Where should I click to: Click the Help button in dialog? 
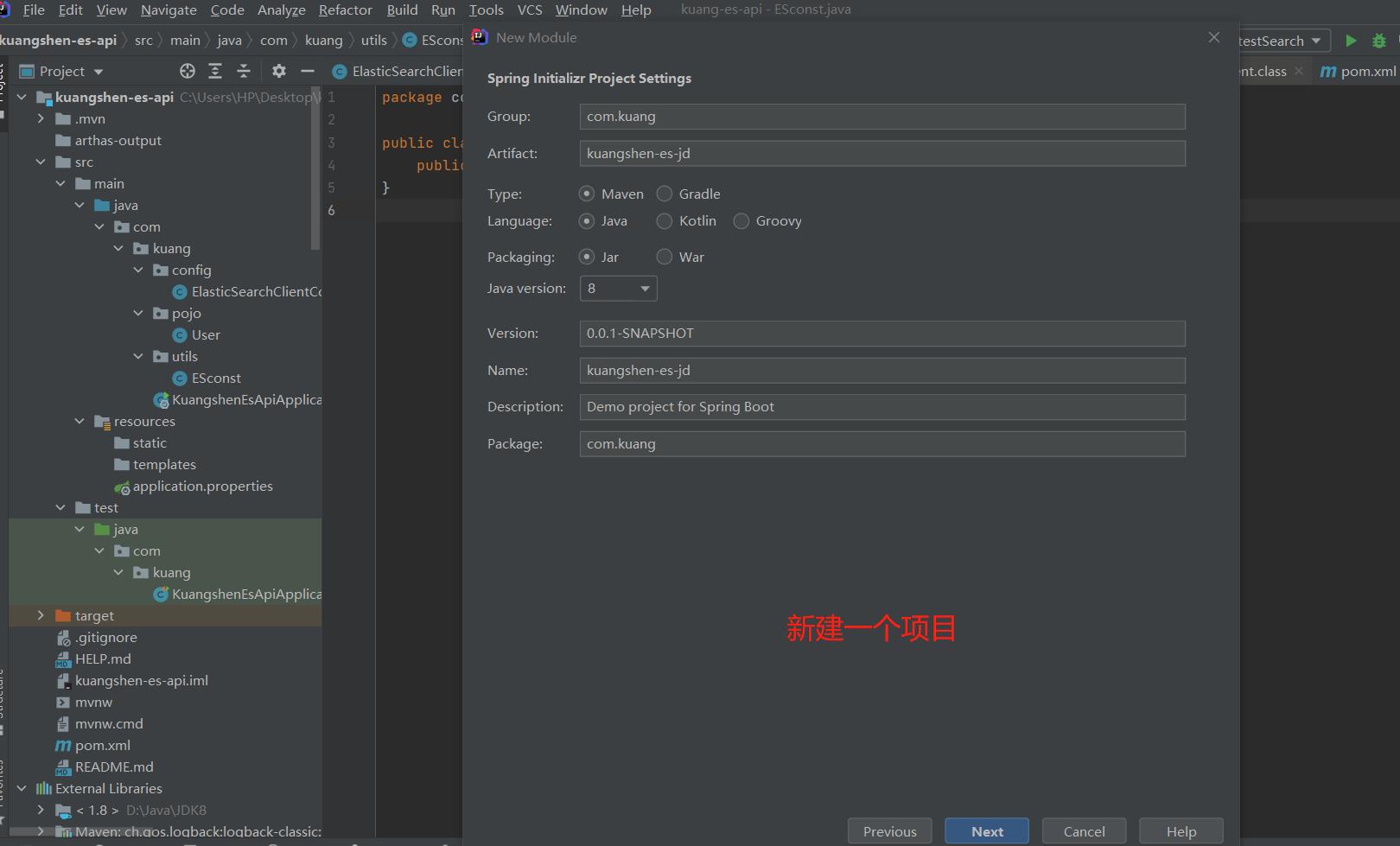point(1181,831)
